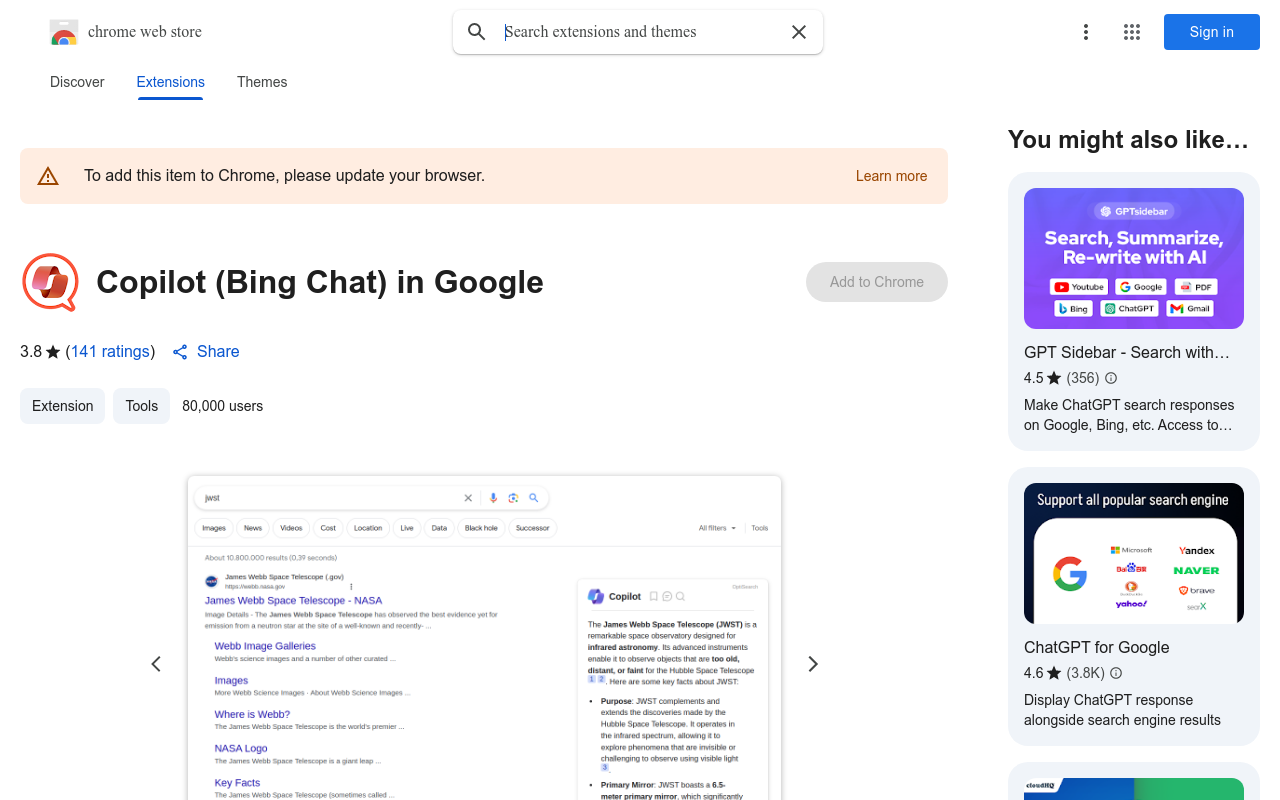
Task: Click the Copilot extension logo
Action: pyautogui.click(x=50, y=282)
